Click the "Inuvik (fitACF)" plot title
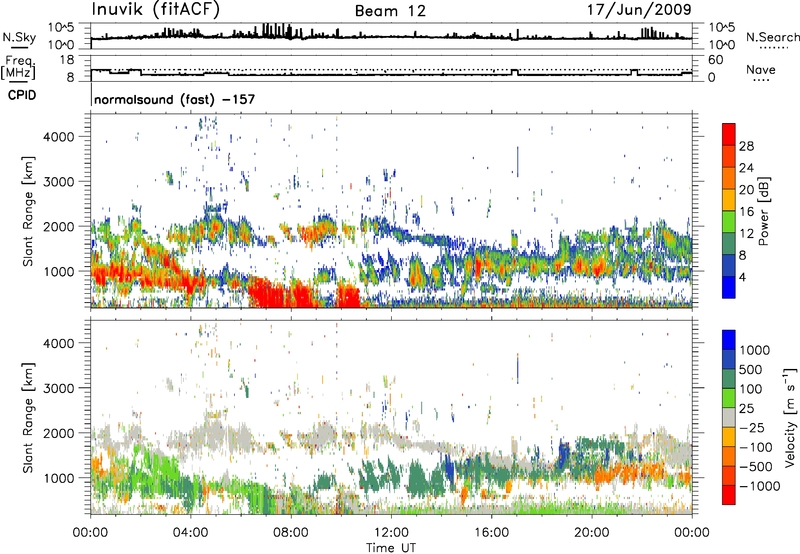This screenshot has width=800, height=554. [156, 10]
